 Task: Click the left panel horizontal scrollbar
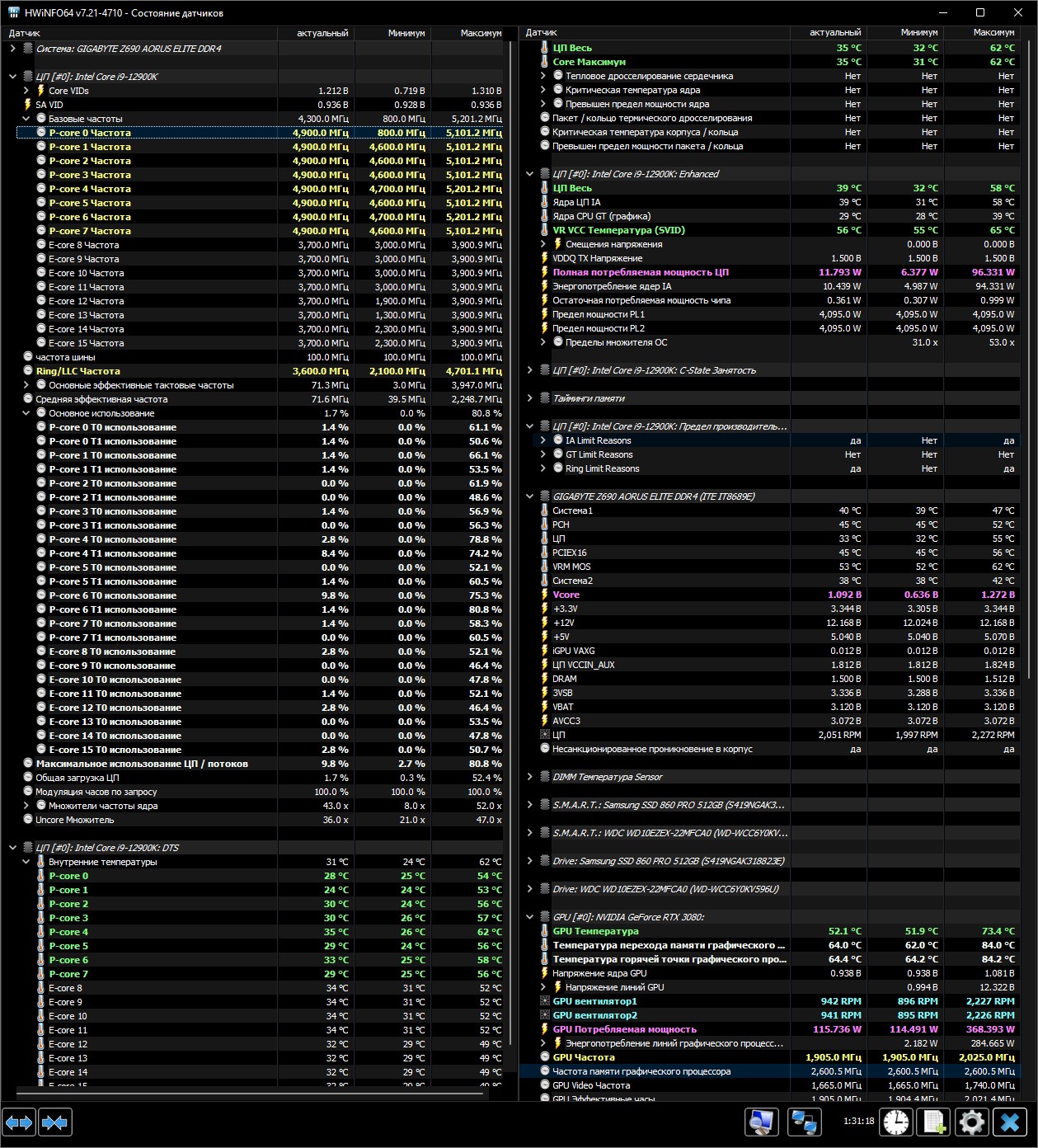251,1093
